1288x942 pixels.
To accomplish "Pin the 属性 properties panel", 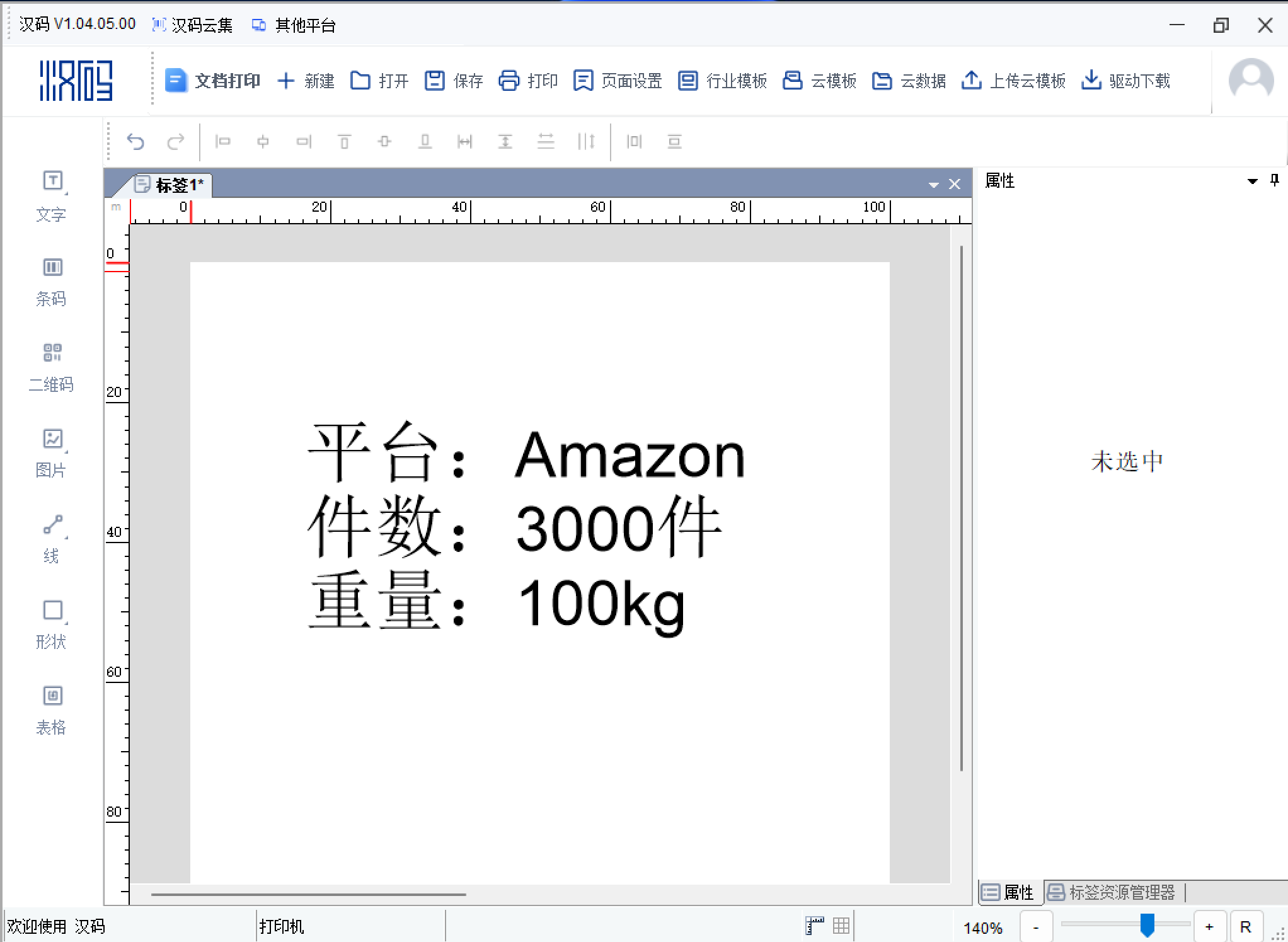I will point(1275,181).
